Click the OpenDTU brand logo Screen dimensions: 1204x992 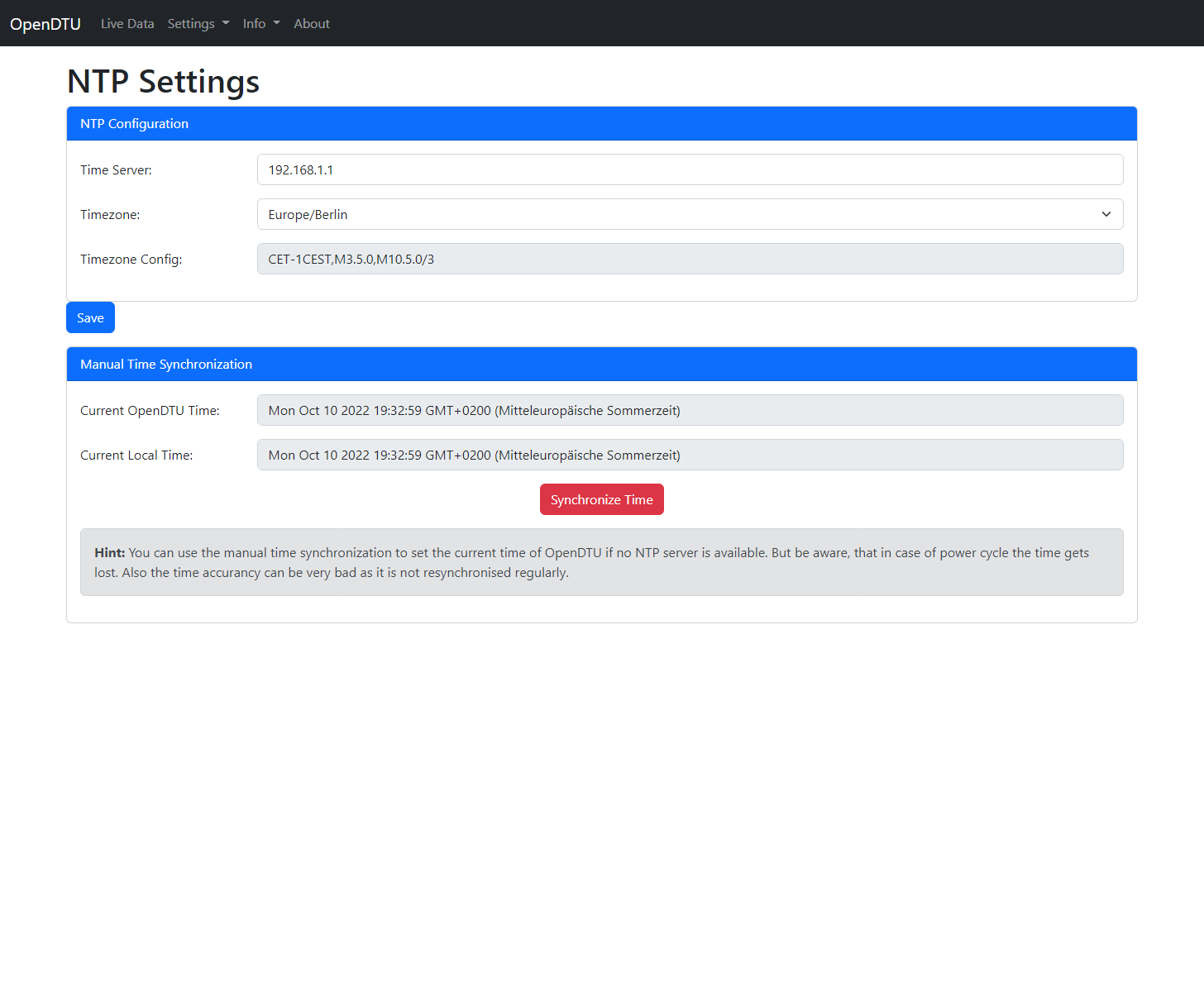tap(45, 24)
